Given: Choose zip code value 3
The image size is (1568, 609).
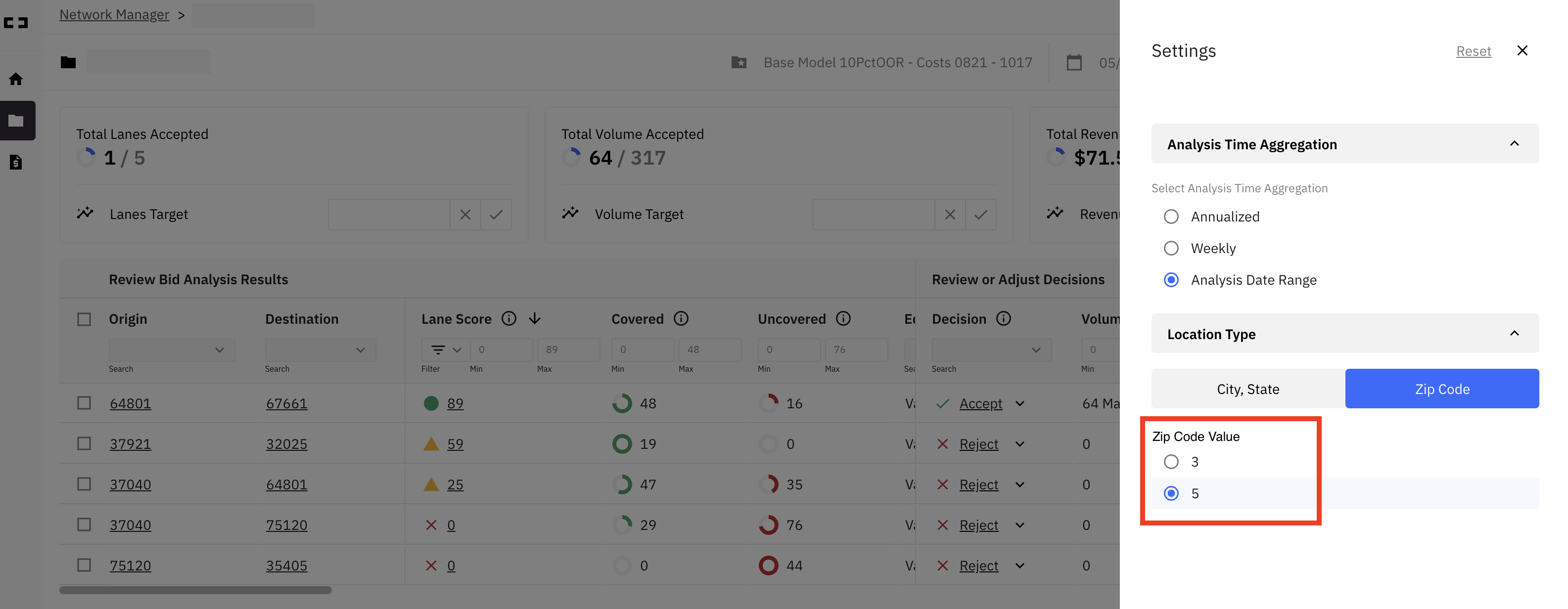Looking at the screenshot, I should 1171,462.
